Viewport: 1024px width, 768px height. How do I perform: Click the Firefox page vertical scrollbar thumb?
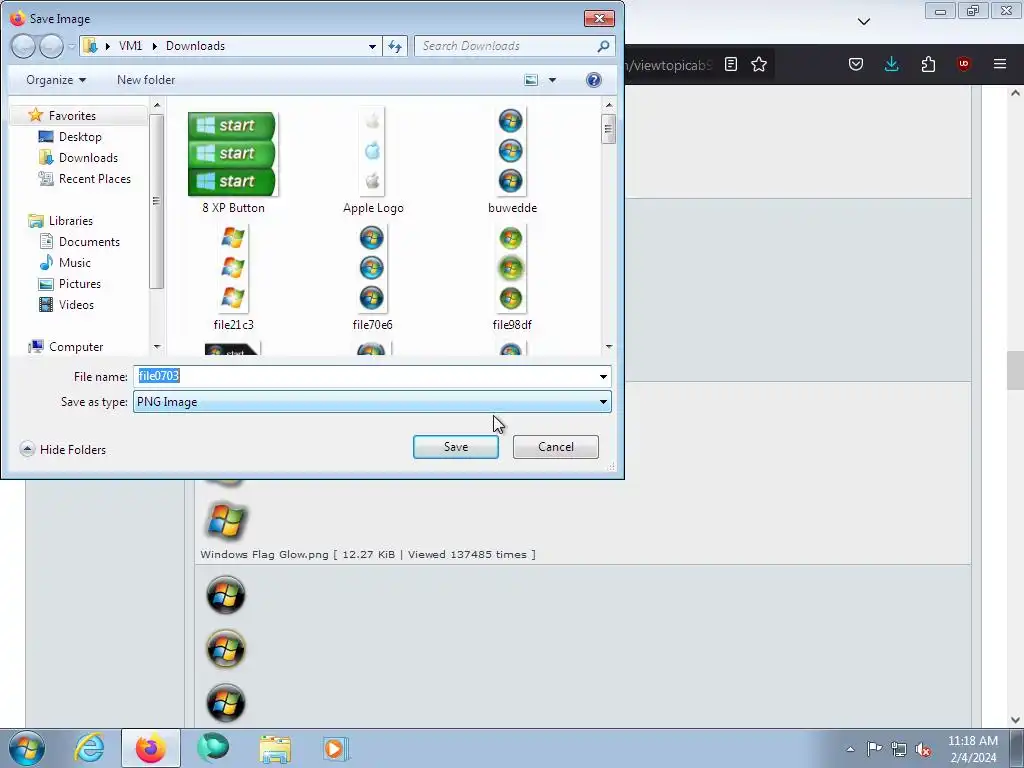point(1015,370)
